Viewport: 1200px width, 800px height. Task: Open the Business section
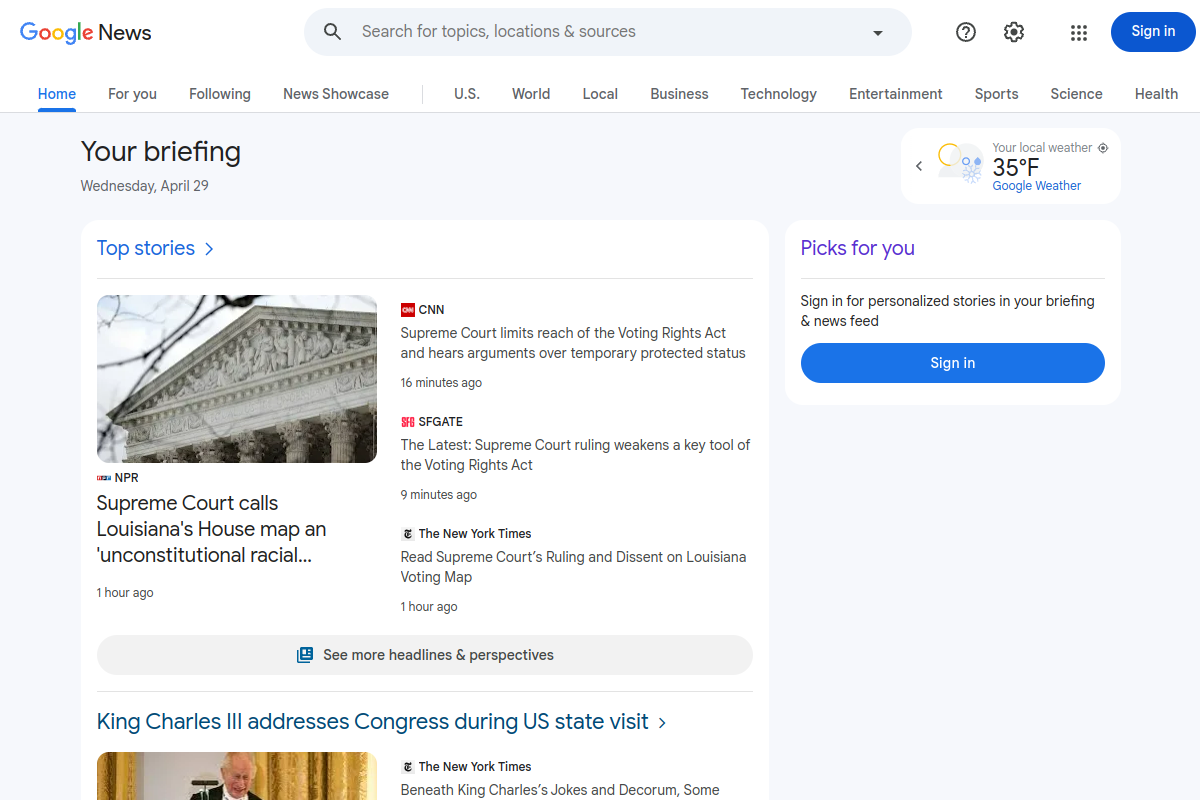pyautogui.click(x=679, y=94)
